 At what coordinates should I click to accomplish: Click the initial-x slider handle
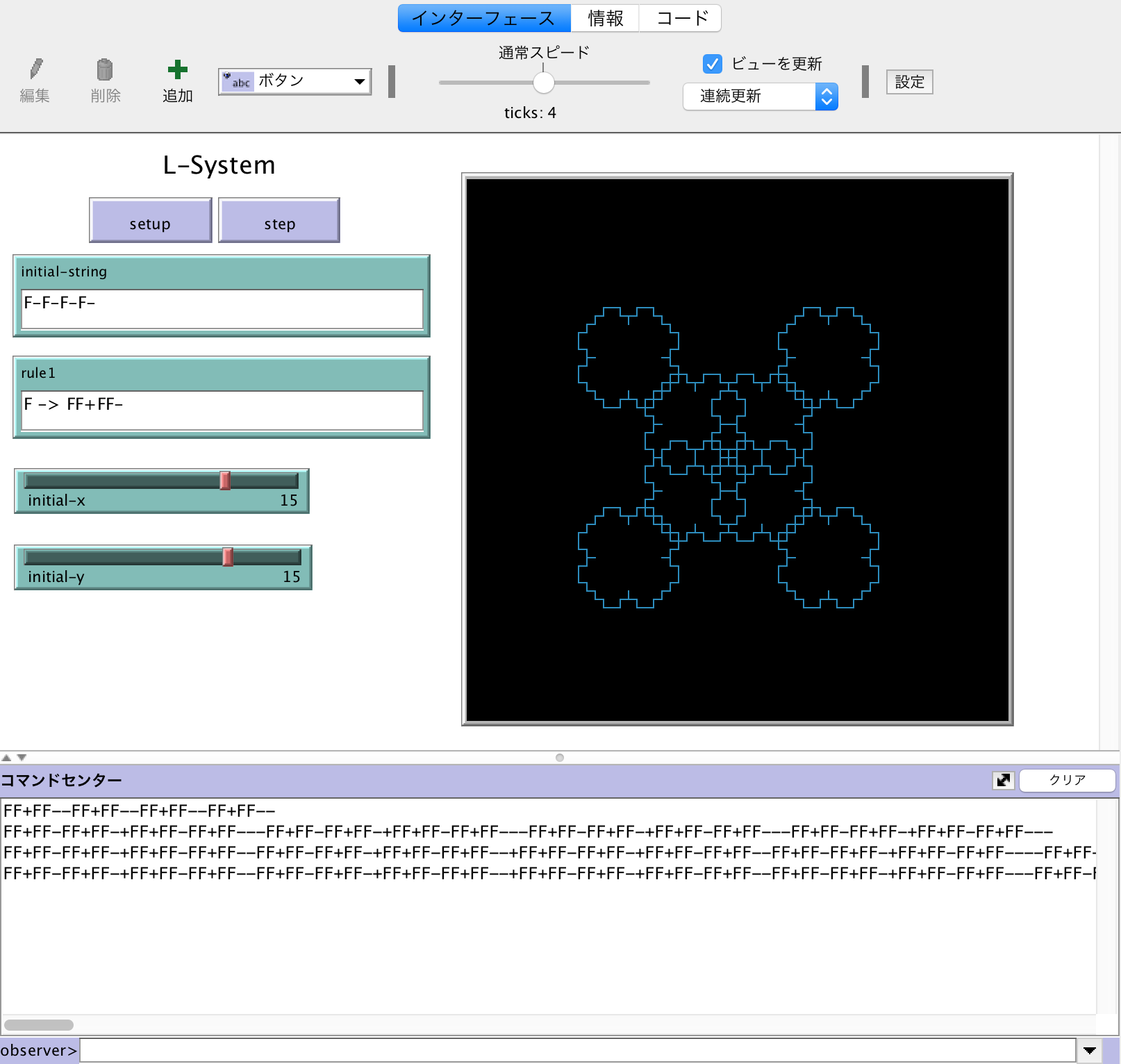pos(225,481)
